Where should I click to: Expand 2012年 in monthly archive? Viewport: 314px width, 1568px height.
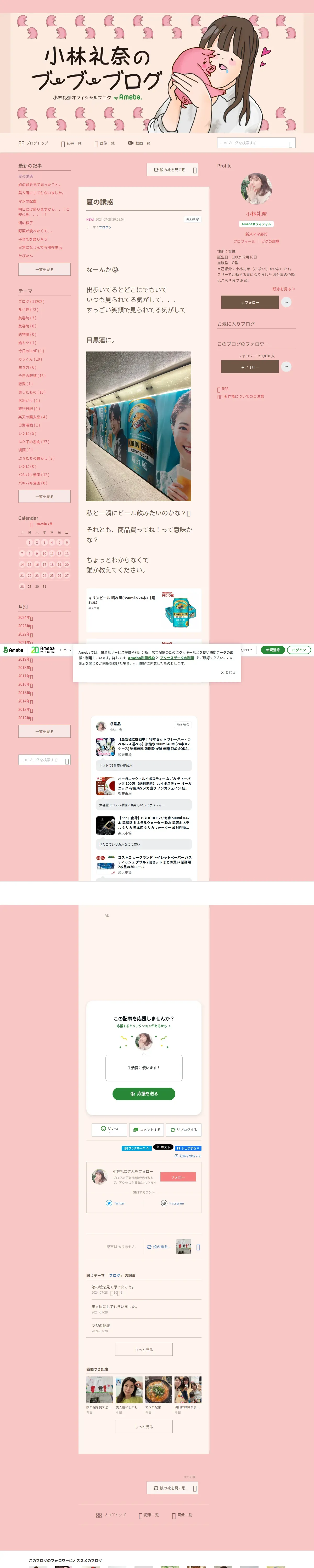point(26,718)
